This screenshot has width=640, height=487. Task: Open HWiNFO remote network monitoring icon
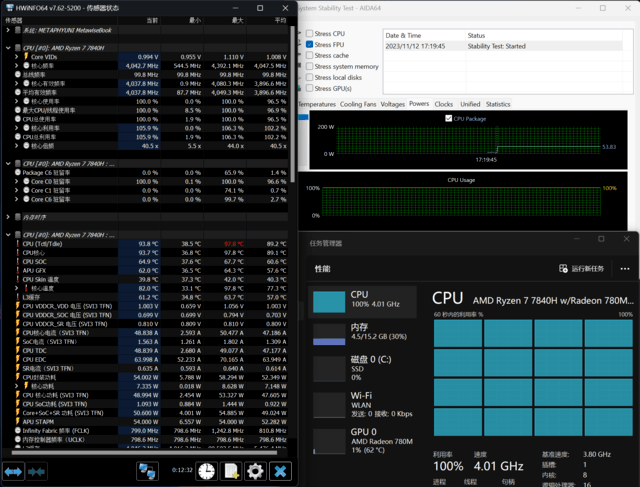pos(147,471)
